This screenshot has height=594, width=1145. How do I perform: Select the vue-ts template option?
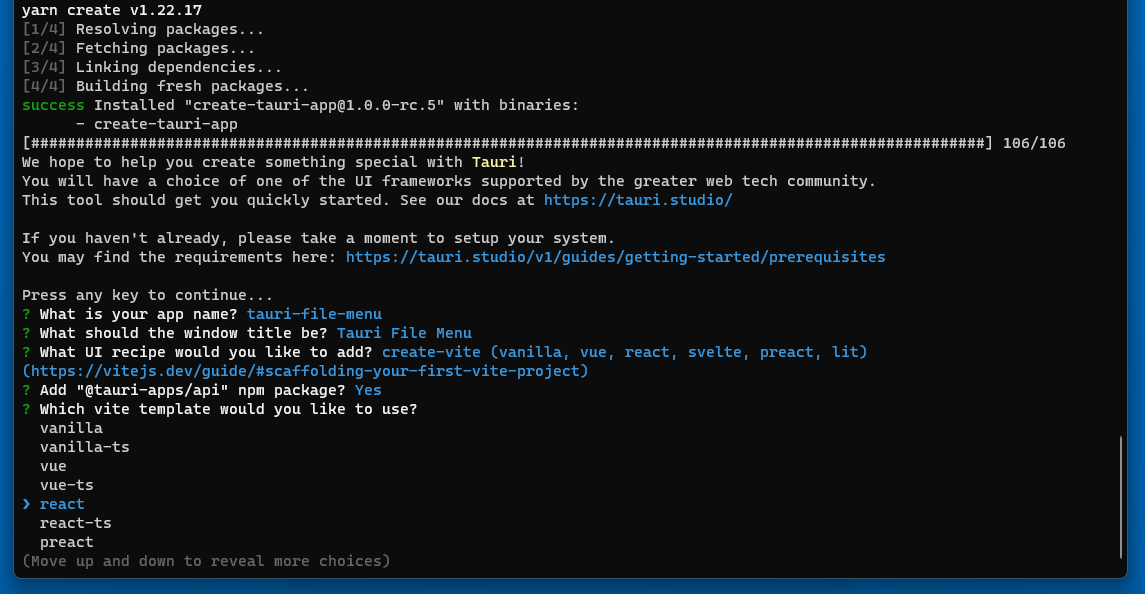(67, 485)
